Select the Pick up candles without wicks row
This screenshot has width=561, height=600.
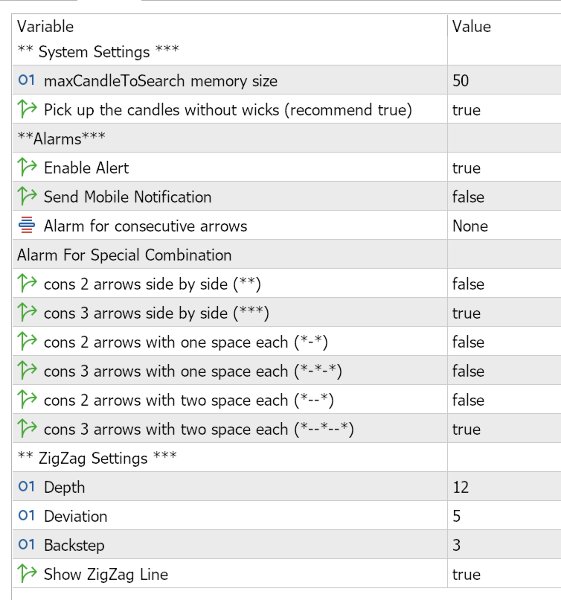pos(287,109)
